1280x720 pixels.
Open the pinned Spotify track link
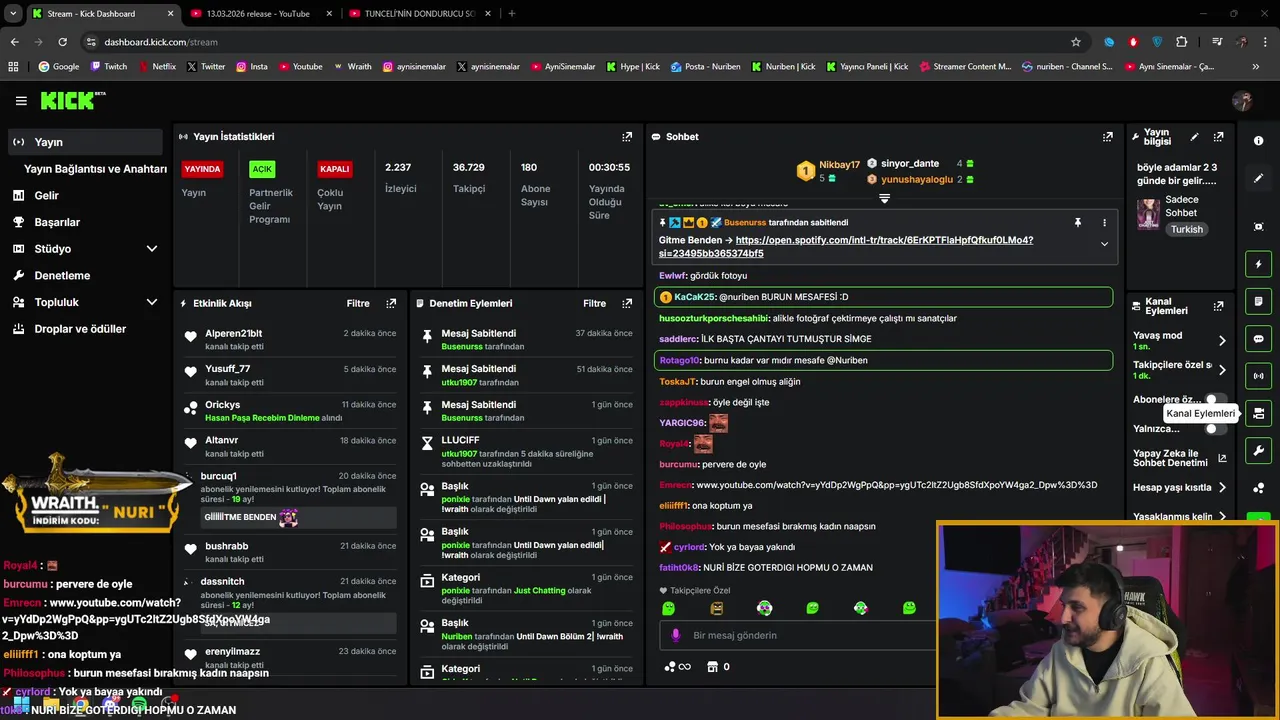(846, 247)
